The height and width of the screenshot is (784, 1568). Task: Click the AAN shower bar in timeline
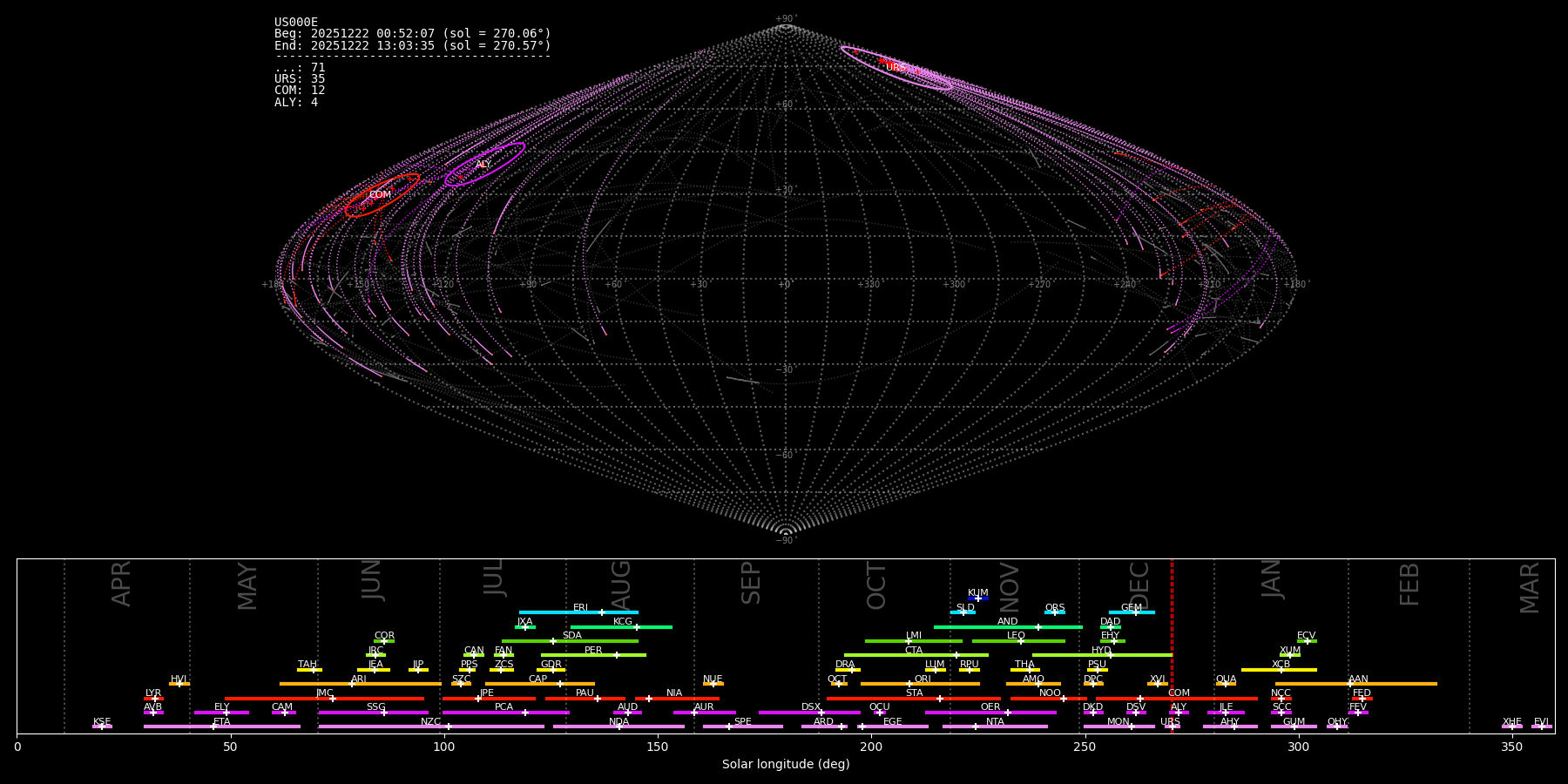coord(1355,684)
